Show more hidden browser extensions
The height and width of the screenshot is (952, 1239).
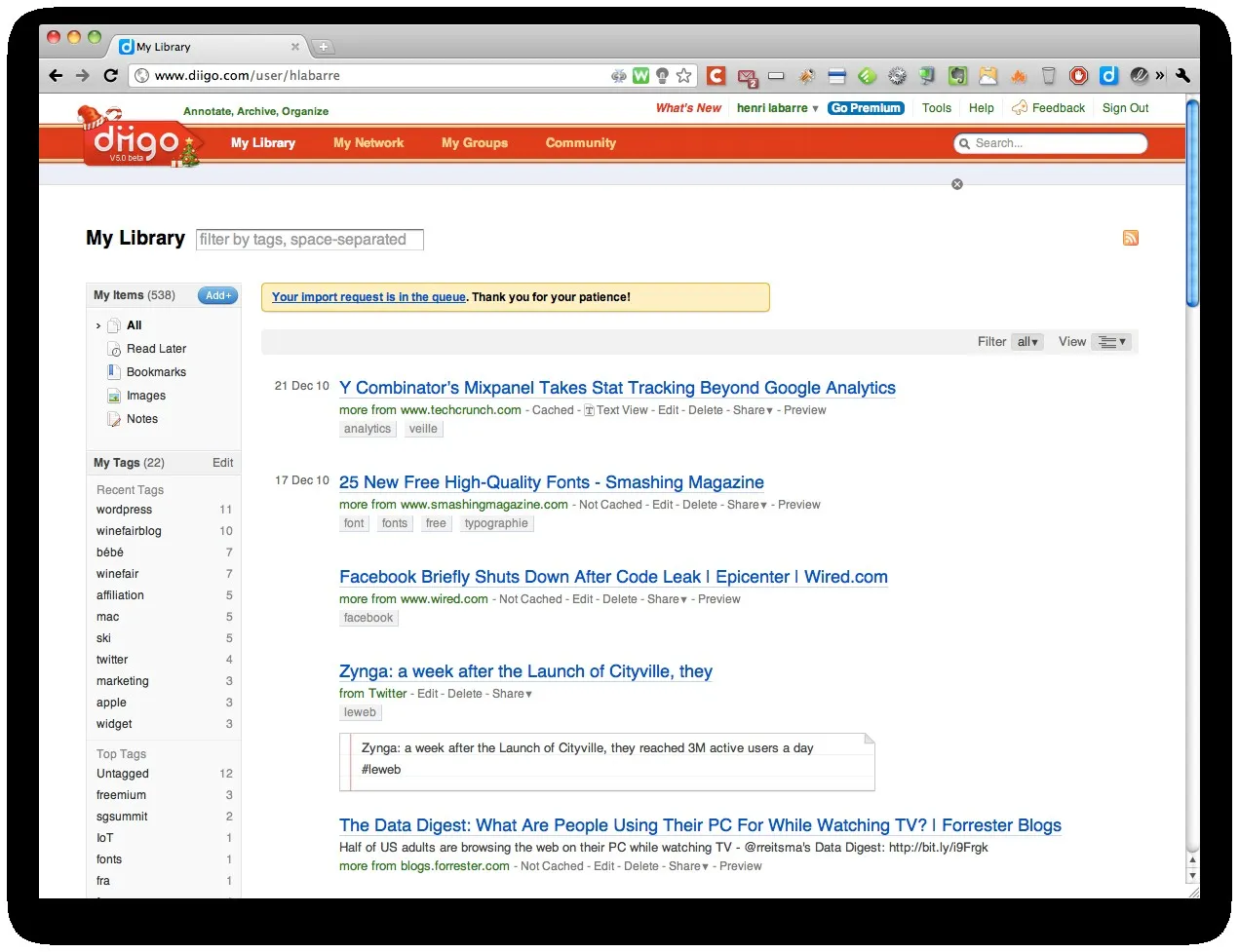1160,75
